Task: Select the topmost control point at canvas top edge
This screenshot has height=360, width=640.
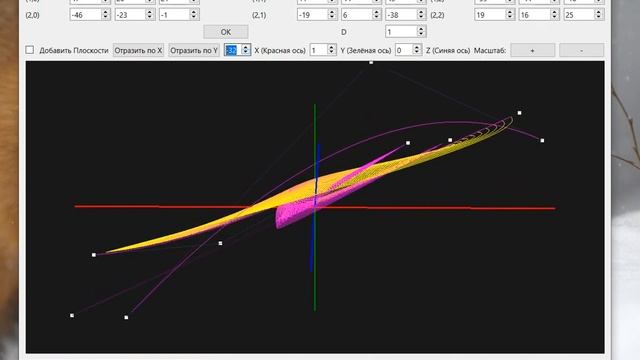Action: 371,62
